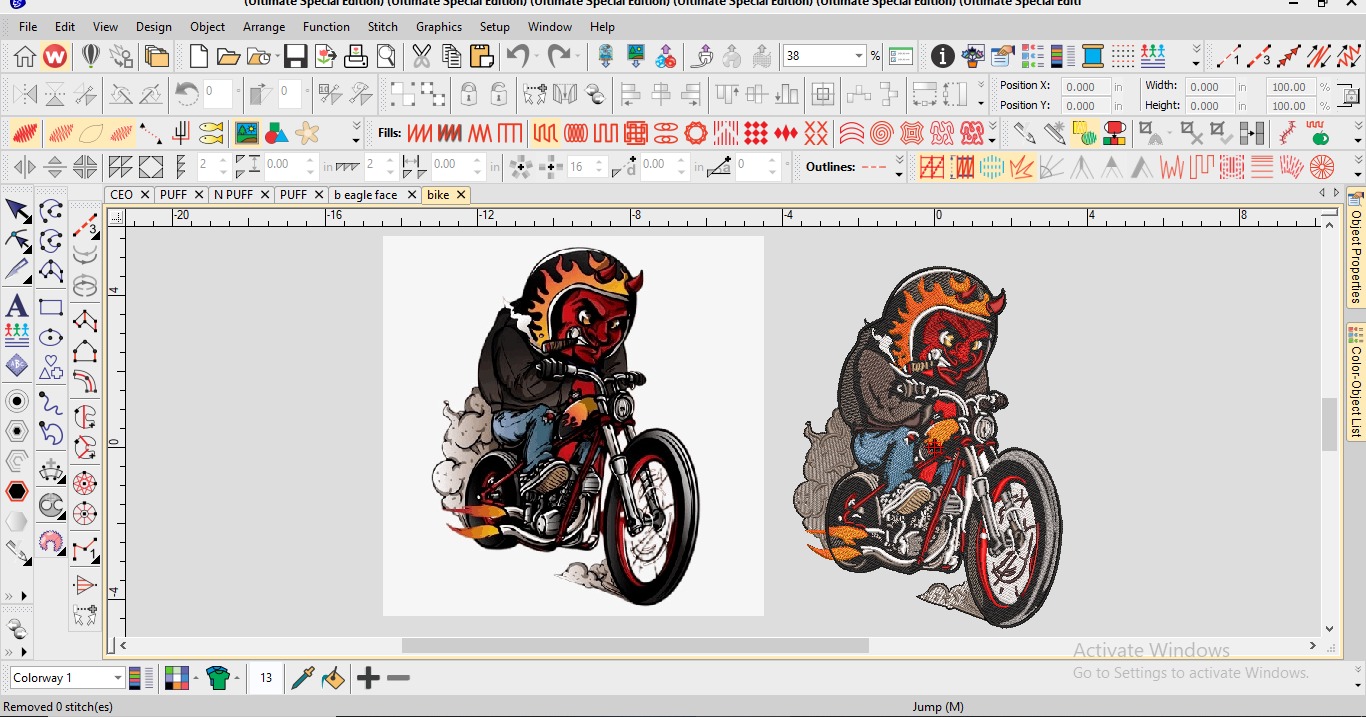Viewport: 1366px width, 717px height.
Task: Paste from the clipboard icon
Action: 481,56
